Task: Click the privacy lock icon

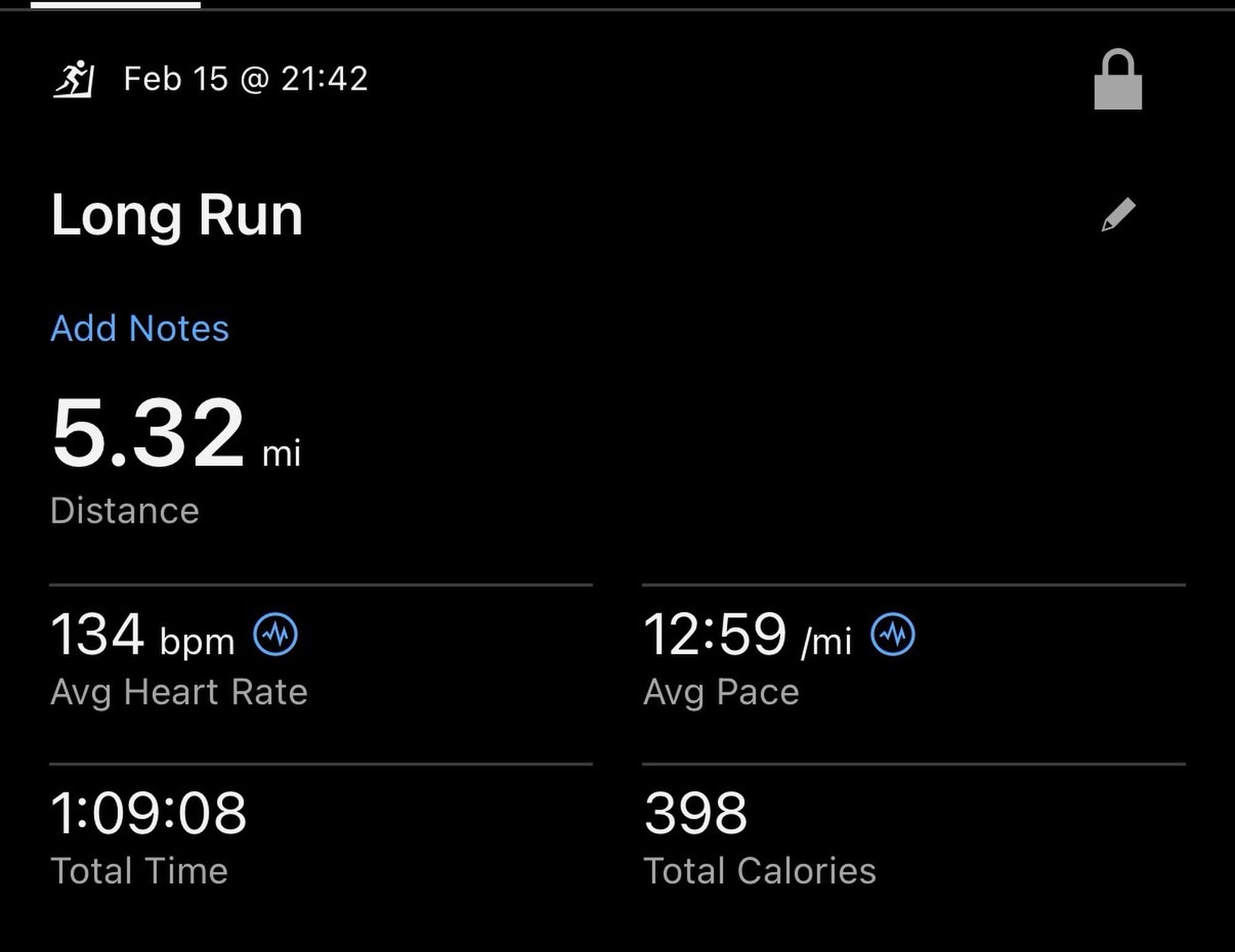Action: pyautogui.click(x=1118, y=80)
